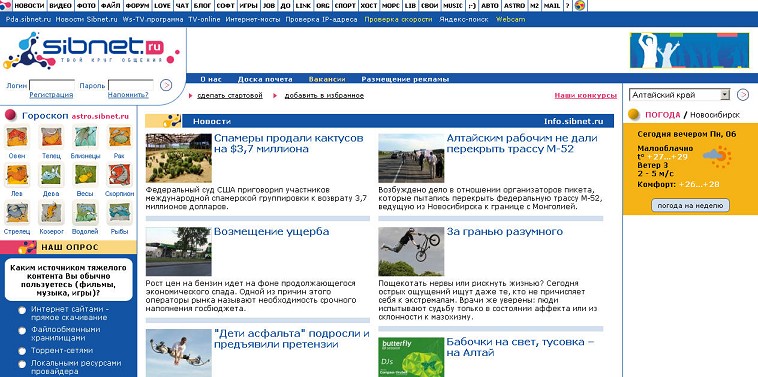Open the Доска почета tab
This screenshot has height=377, width=758.
[265, 79]
